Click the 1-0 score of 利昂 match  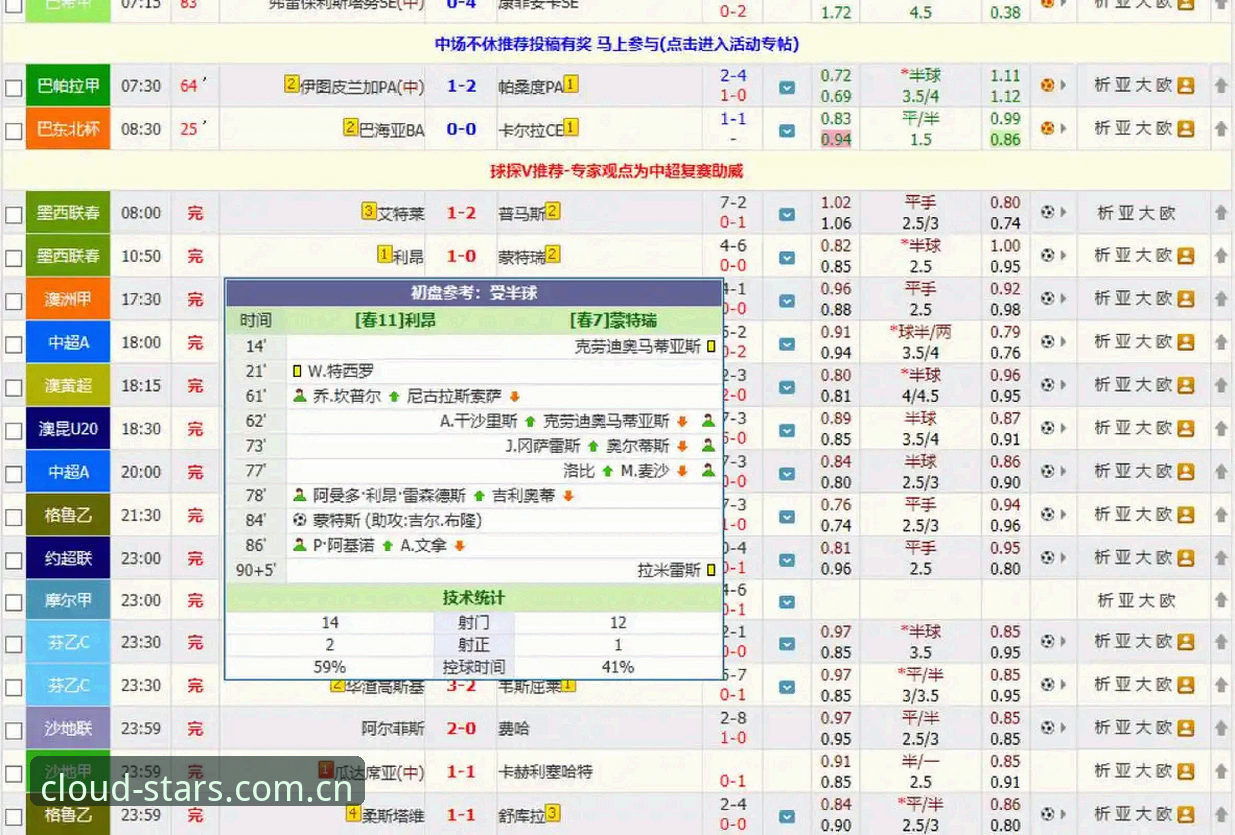point(461,256)
